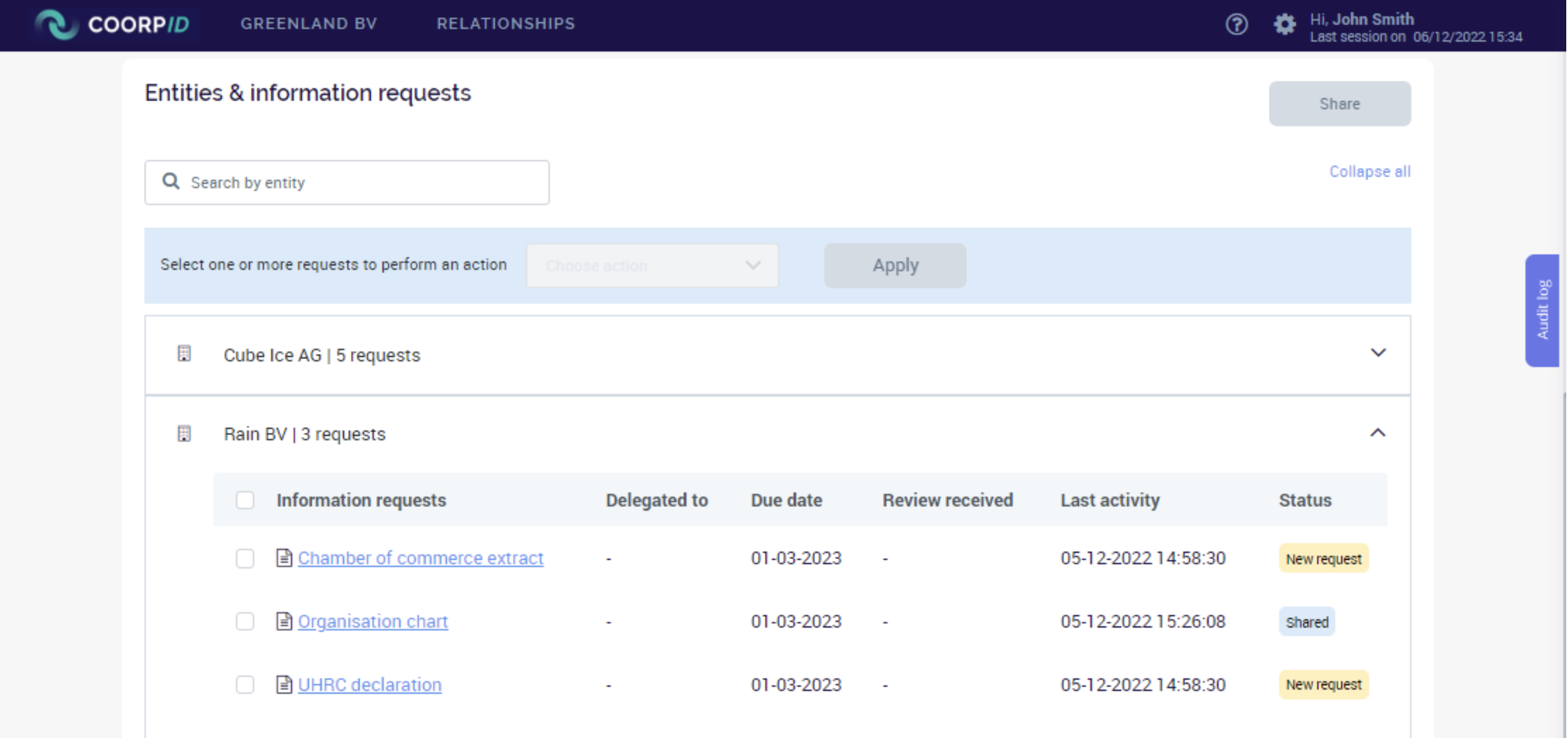
Task: Click the 'Hi, John Smith' user greeting
Action: click(x=1362, y=19)
